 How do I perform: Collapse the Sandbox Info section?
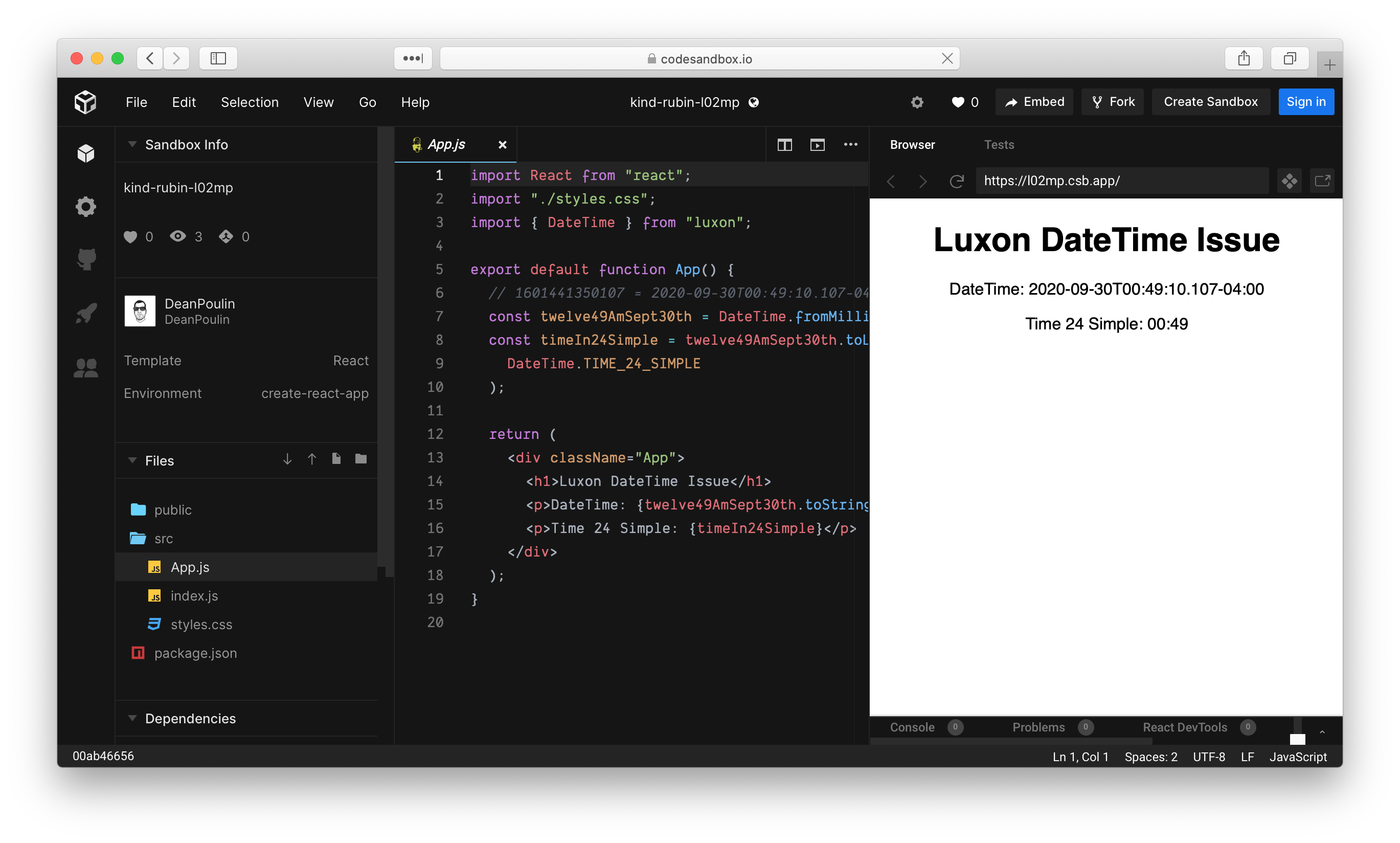(x=132, y=144)
